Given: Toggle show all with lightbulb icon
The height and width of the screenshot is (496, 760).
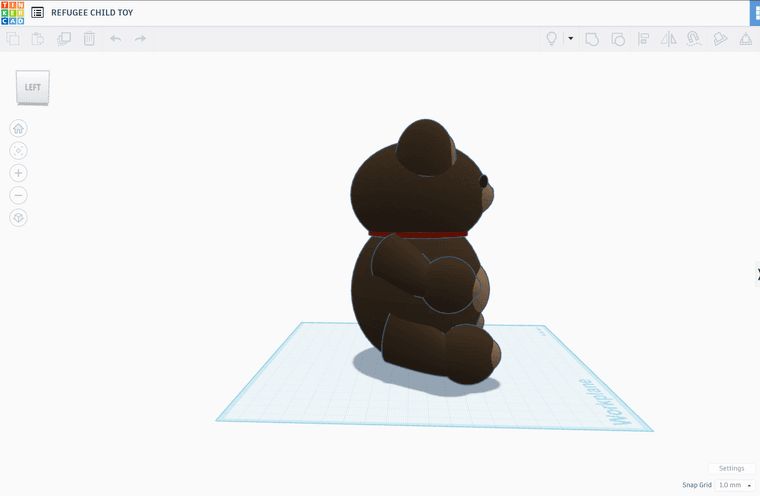Looking at the screenshot, I should point(552,39).
